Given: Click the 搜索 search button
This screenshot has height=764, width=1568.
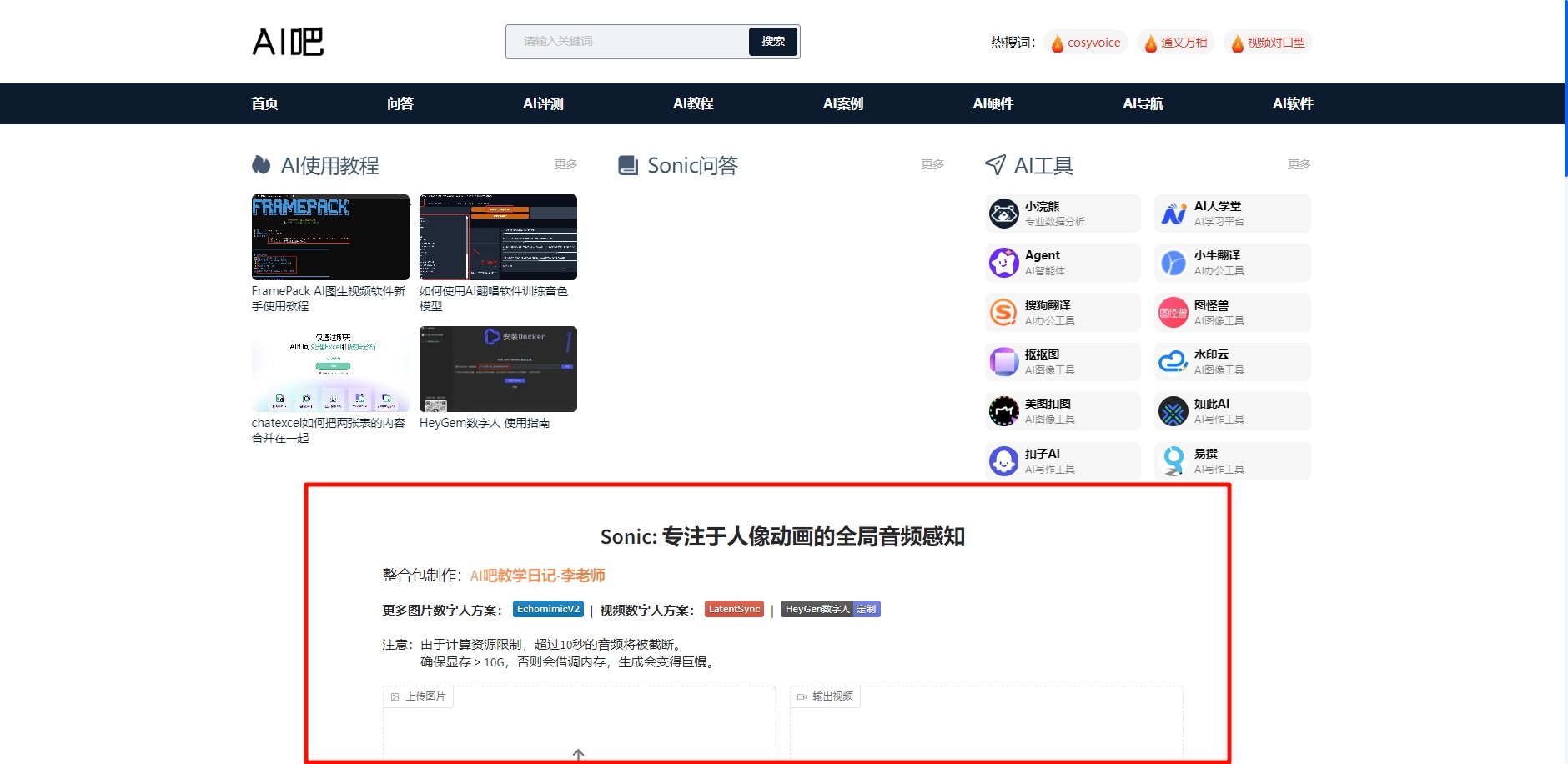Looking at the screenshot, I should 772,41.
